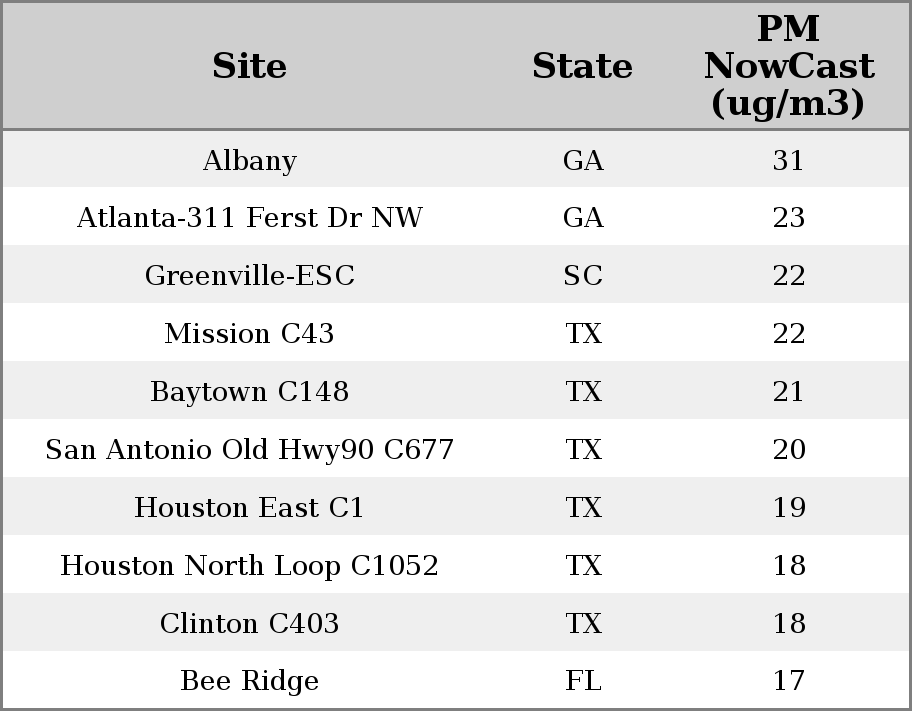Click the Site column header
The width and height of the screenshot is (912, 711).
coord(249,66)
